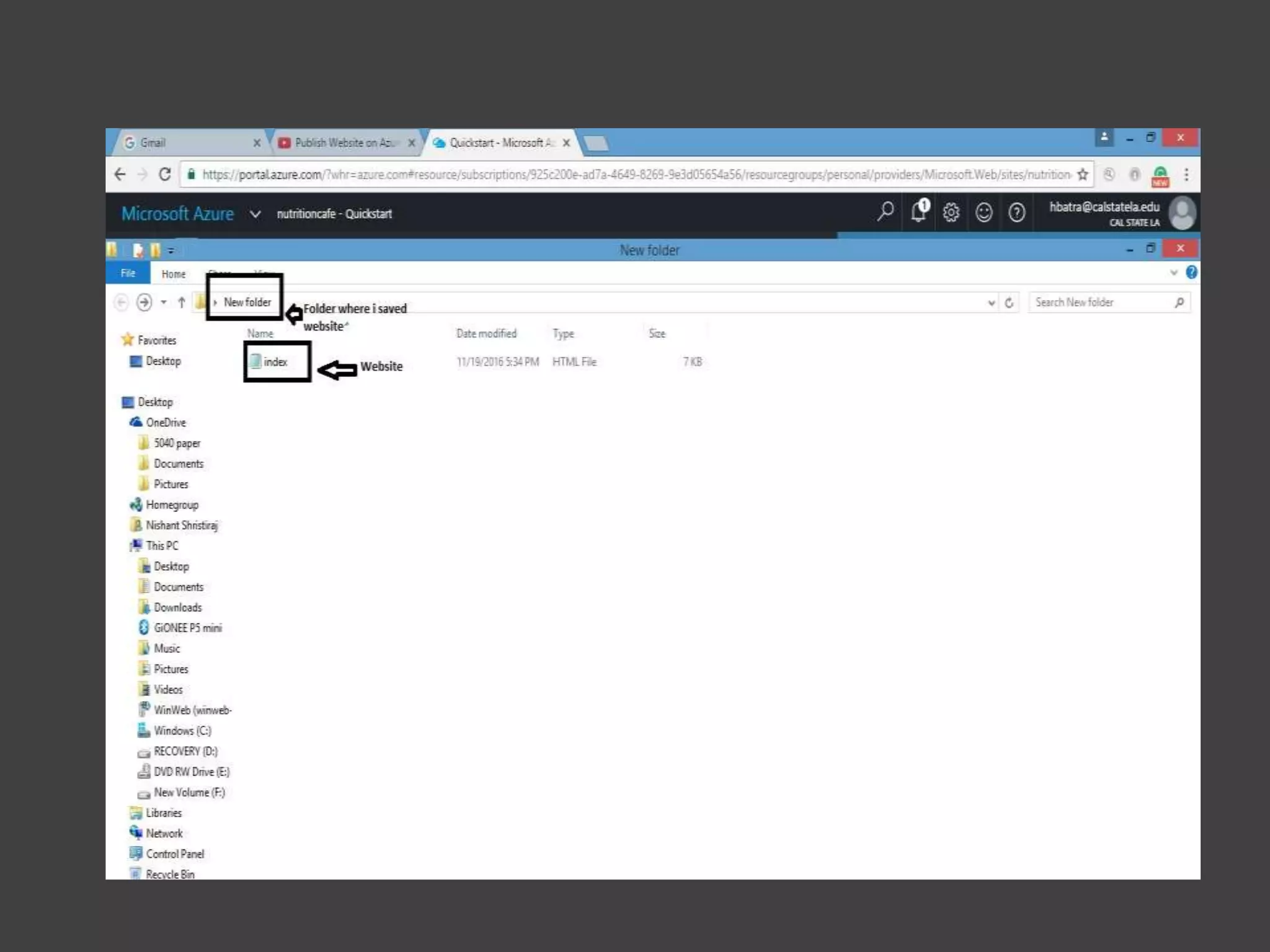Expand the Microsoft Azure menu chevron
Viewport: 1270px width, 952px height.
pyautogui.click(x=255, y=214)
